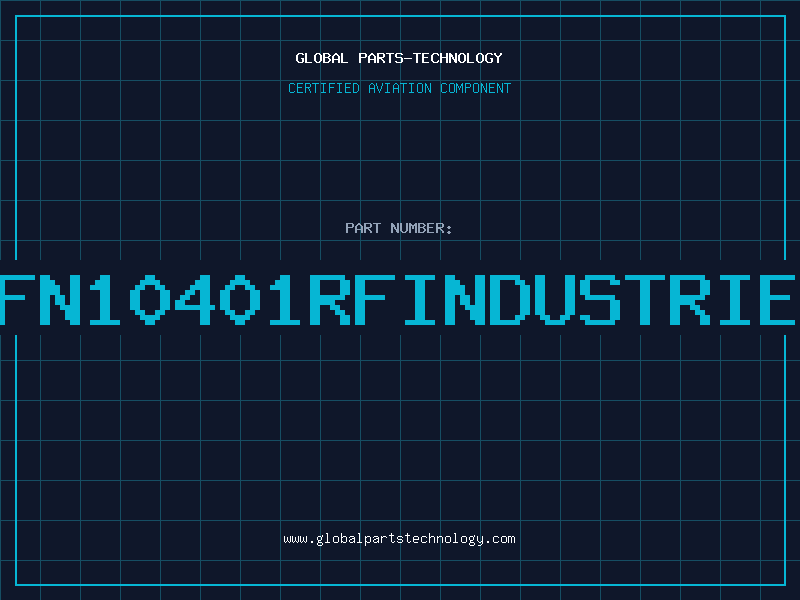The width and height of the screenshot is (800, 600).
Task: Select the CERTIFIED AVIATION COMPONENT subtitle
Action: pos(399,88)
